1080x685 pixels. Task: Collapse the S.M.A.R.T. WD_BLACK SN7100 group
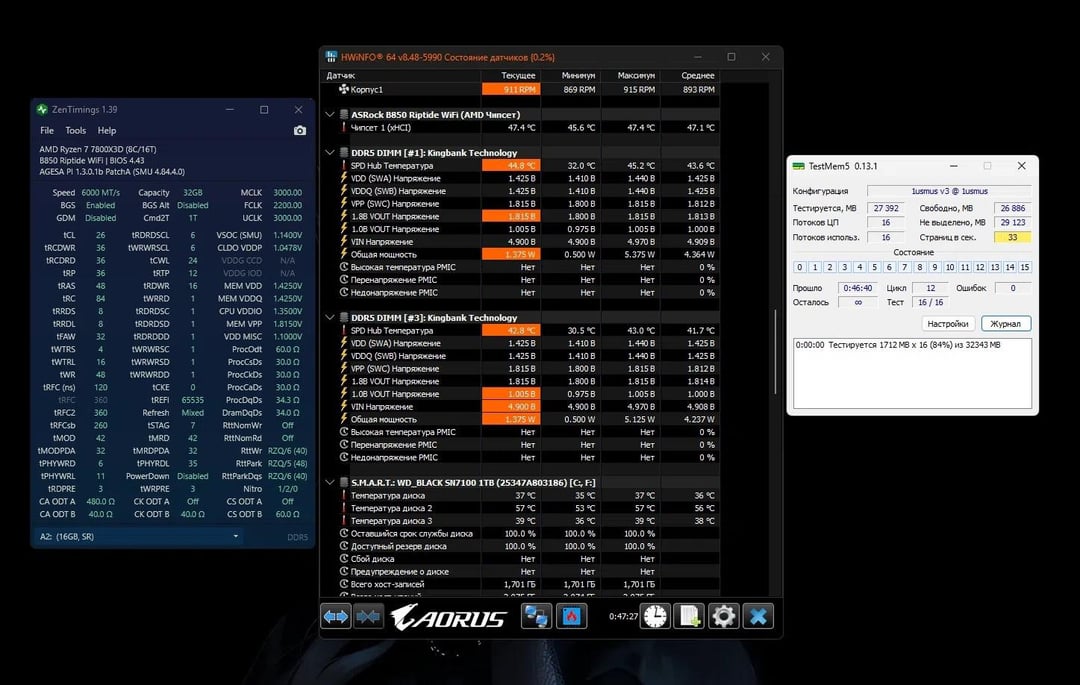pyautogui.click(x=329, y=483)
